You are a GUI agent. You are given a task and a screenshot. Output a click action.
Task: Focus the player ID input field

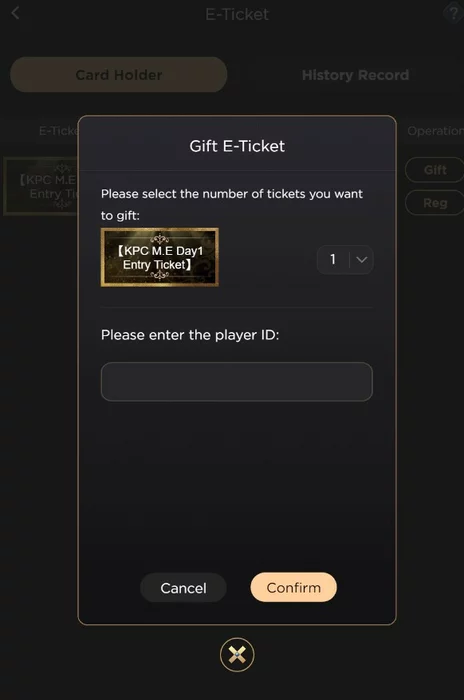[237, 382]
